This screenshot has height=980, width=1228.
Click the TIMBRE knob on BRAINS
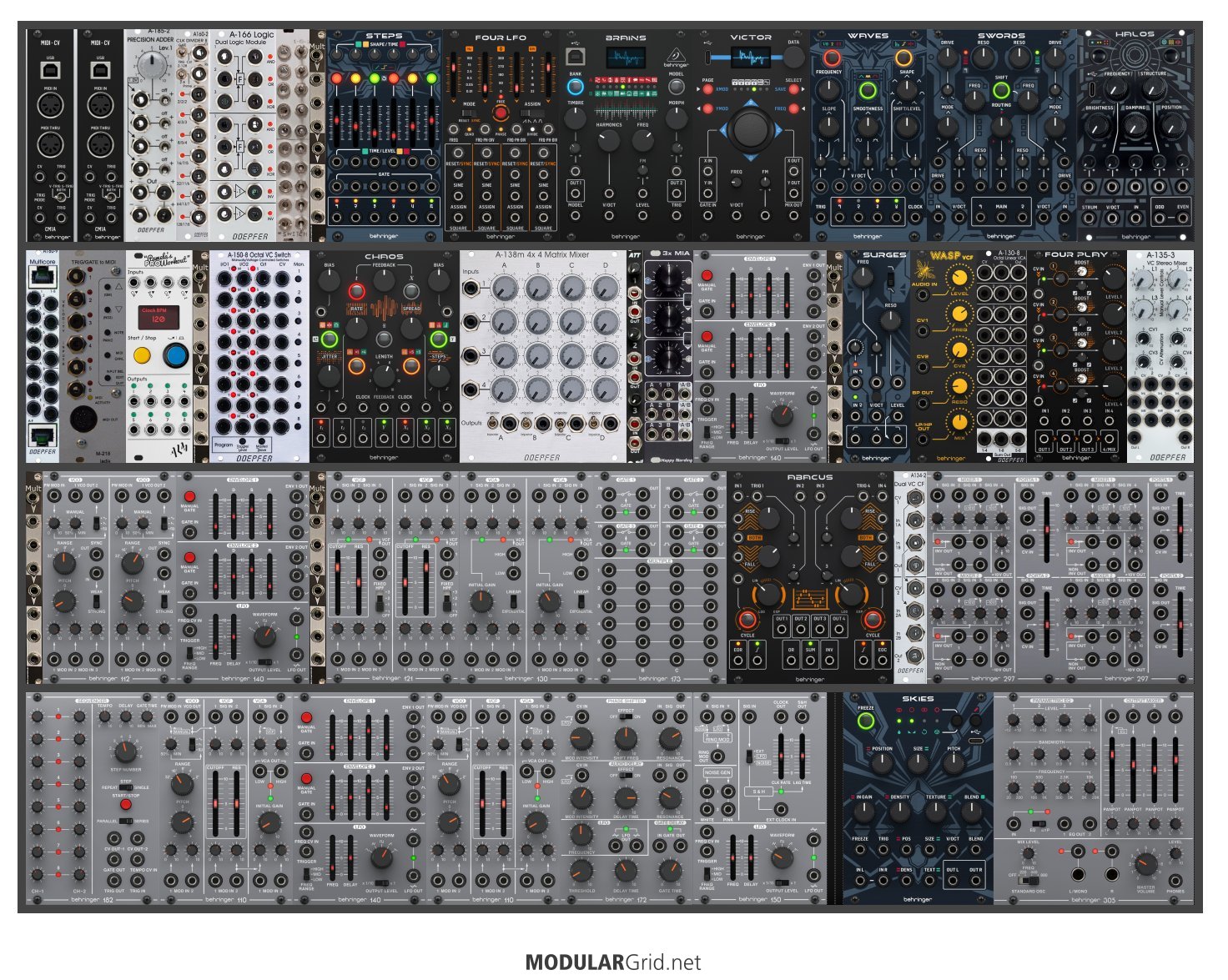click(576, 118)
